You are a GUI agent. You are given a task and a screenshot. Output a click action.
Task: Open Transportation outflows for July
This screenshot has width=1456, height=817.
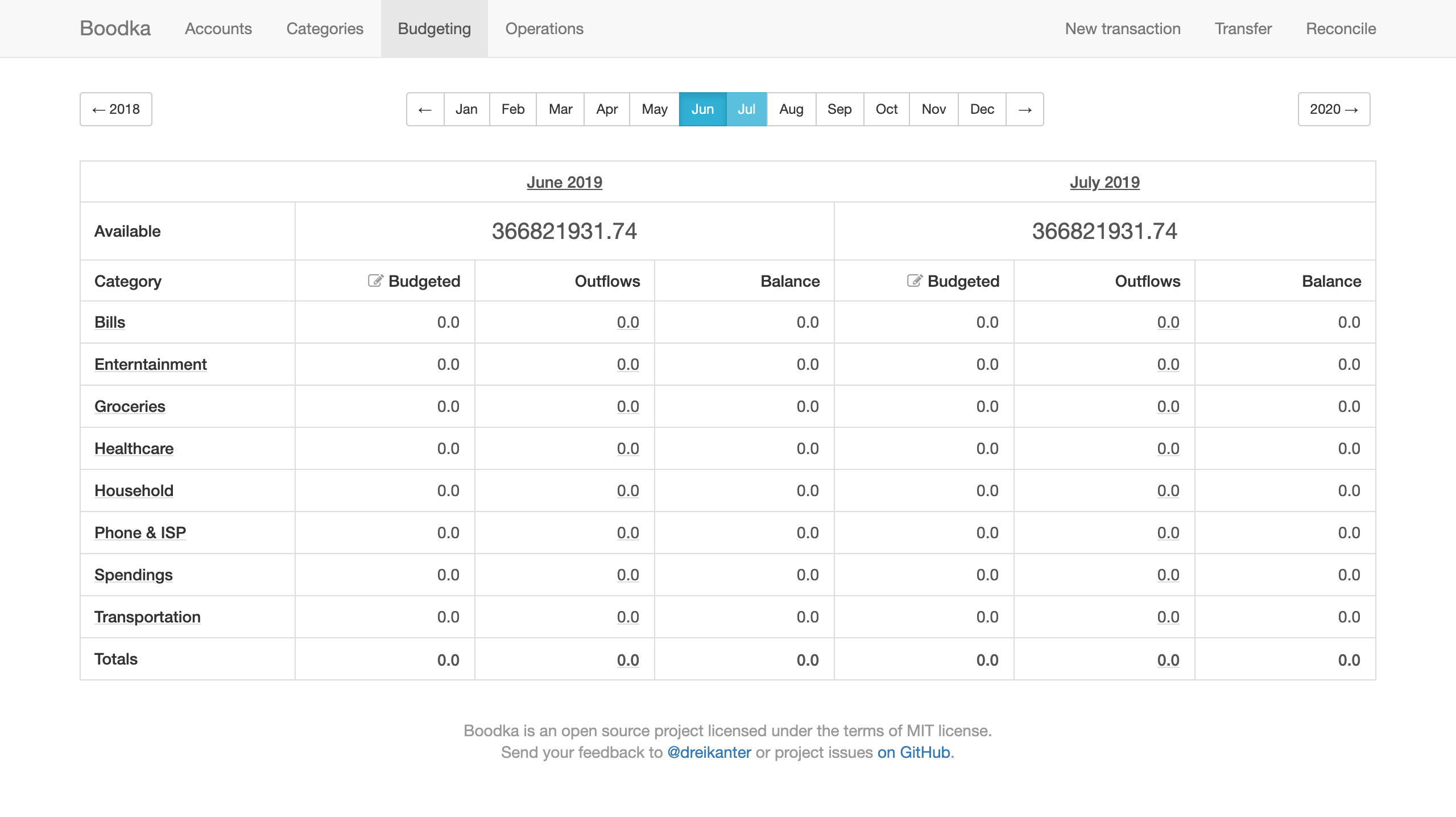click(x=1168, y=617)
